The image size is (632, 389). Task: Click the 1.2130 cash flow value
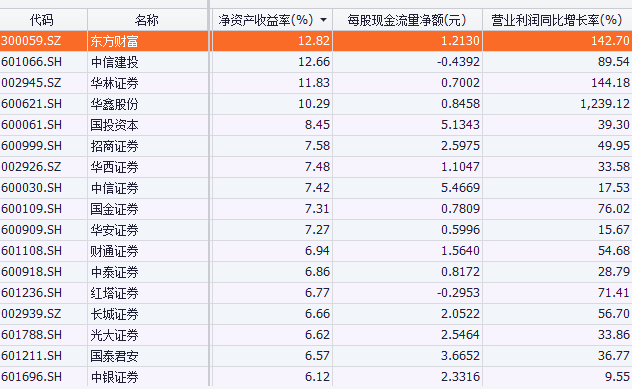click(460, 41)
